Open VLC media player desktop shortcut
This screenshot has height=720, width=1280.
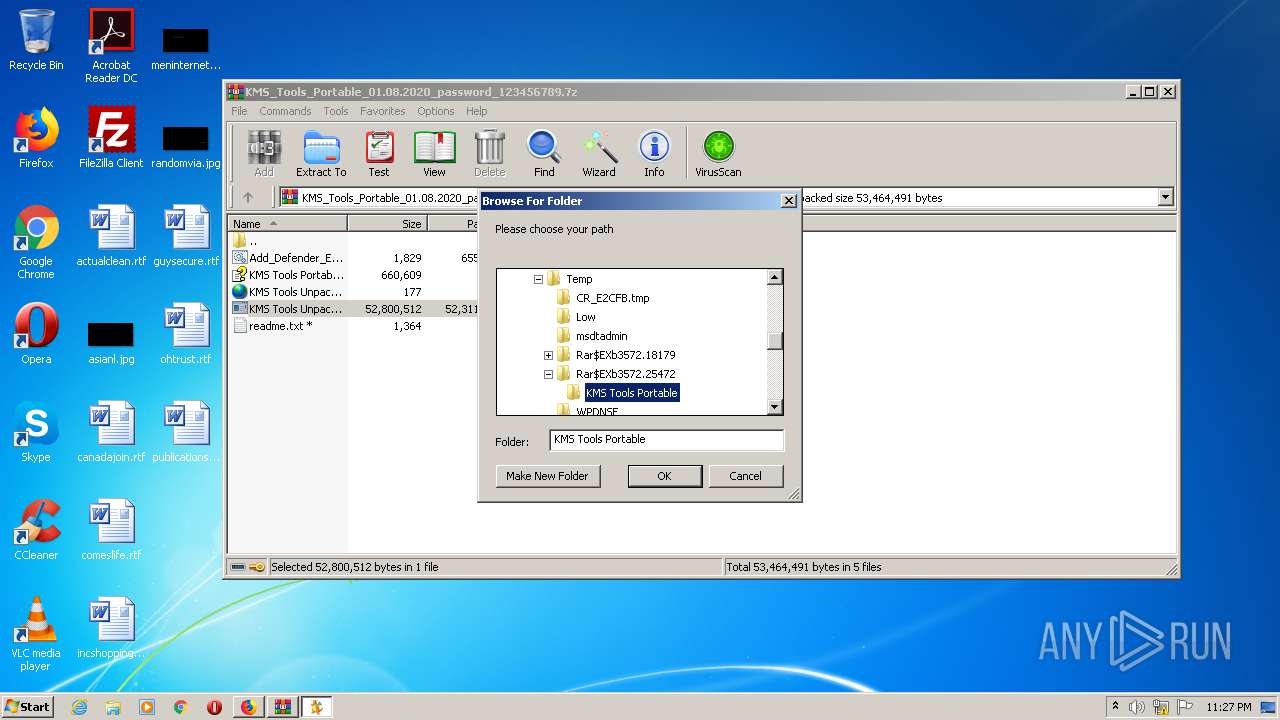36,634
